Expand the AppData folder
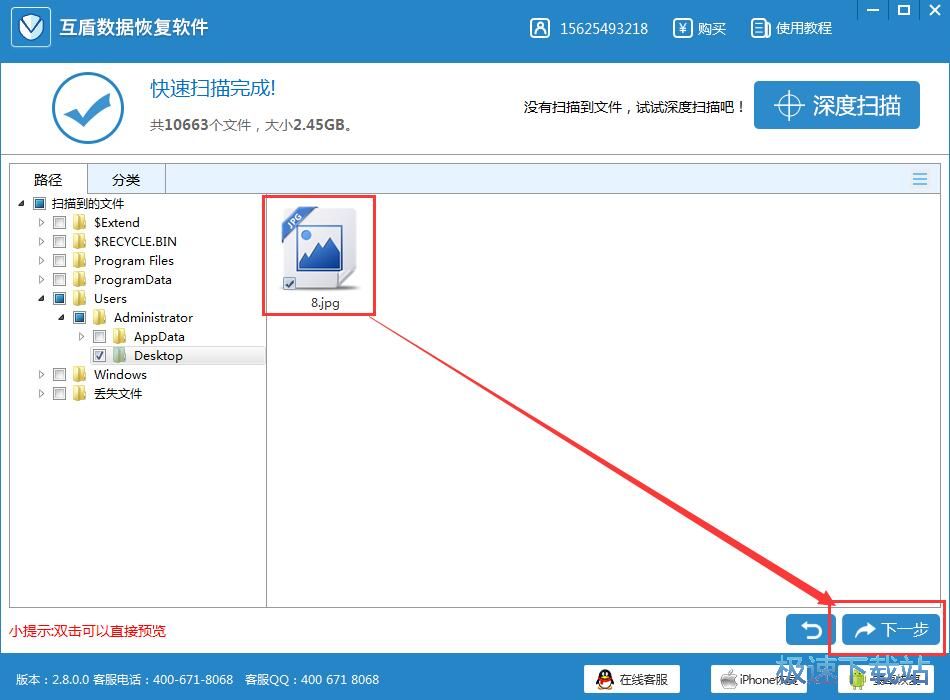 (81, 336)
